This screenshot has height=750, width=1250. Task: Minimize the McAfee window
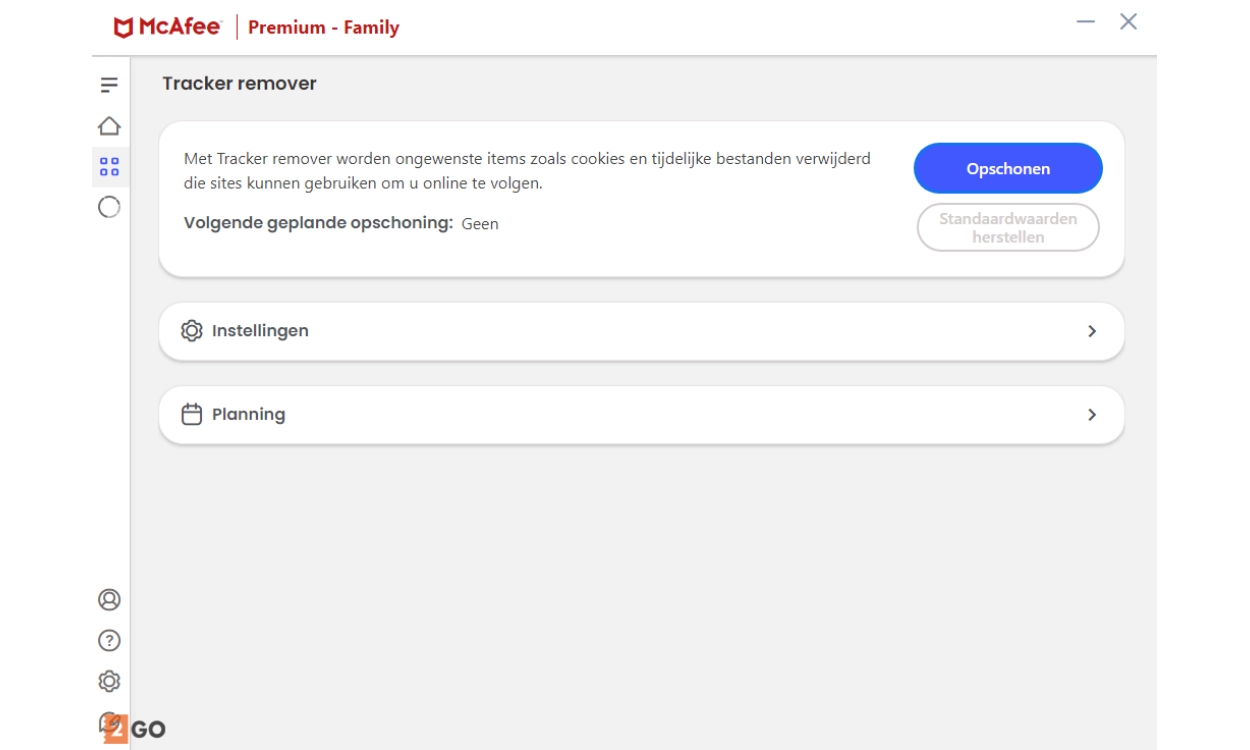coord(1085,22)
